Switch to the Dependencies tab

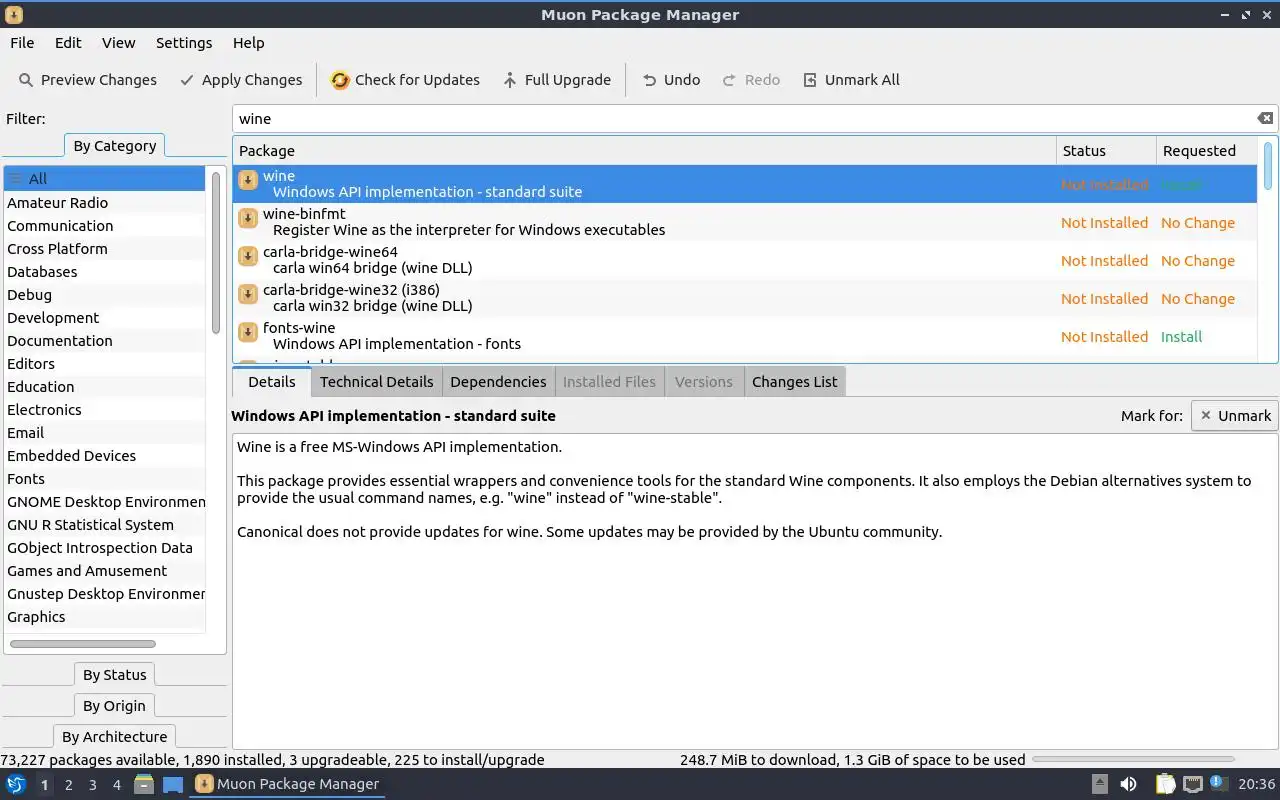click(x=498, y=382)
